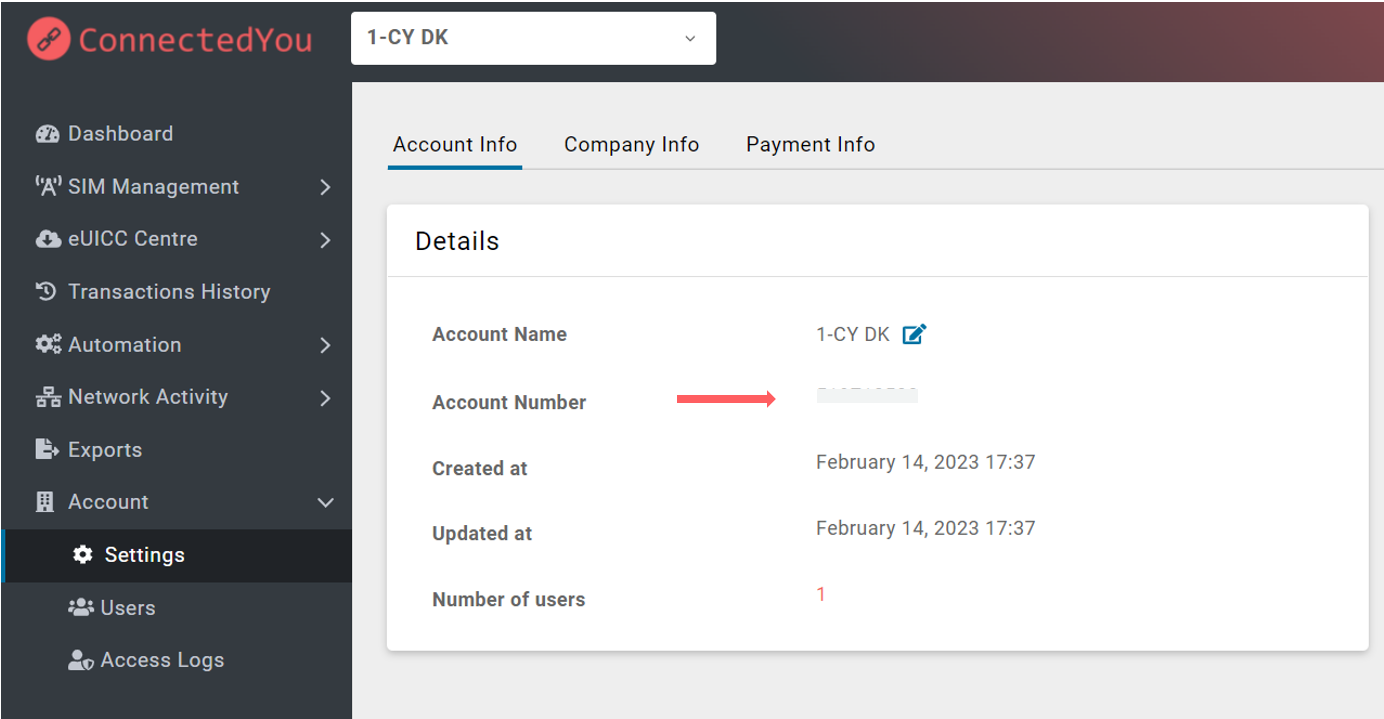Screen dimensions: 1384x719
Task: Expand the eUICC Centre submenu chevron
Action: [325, 240]
